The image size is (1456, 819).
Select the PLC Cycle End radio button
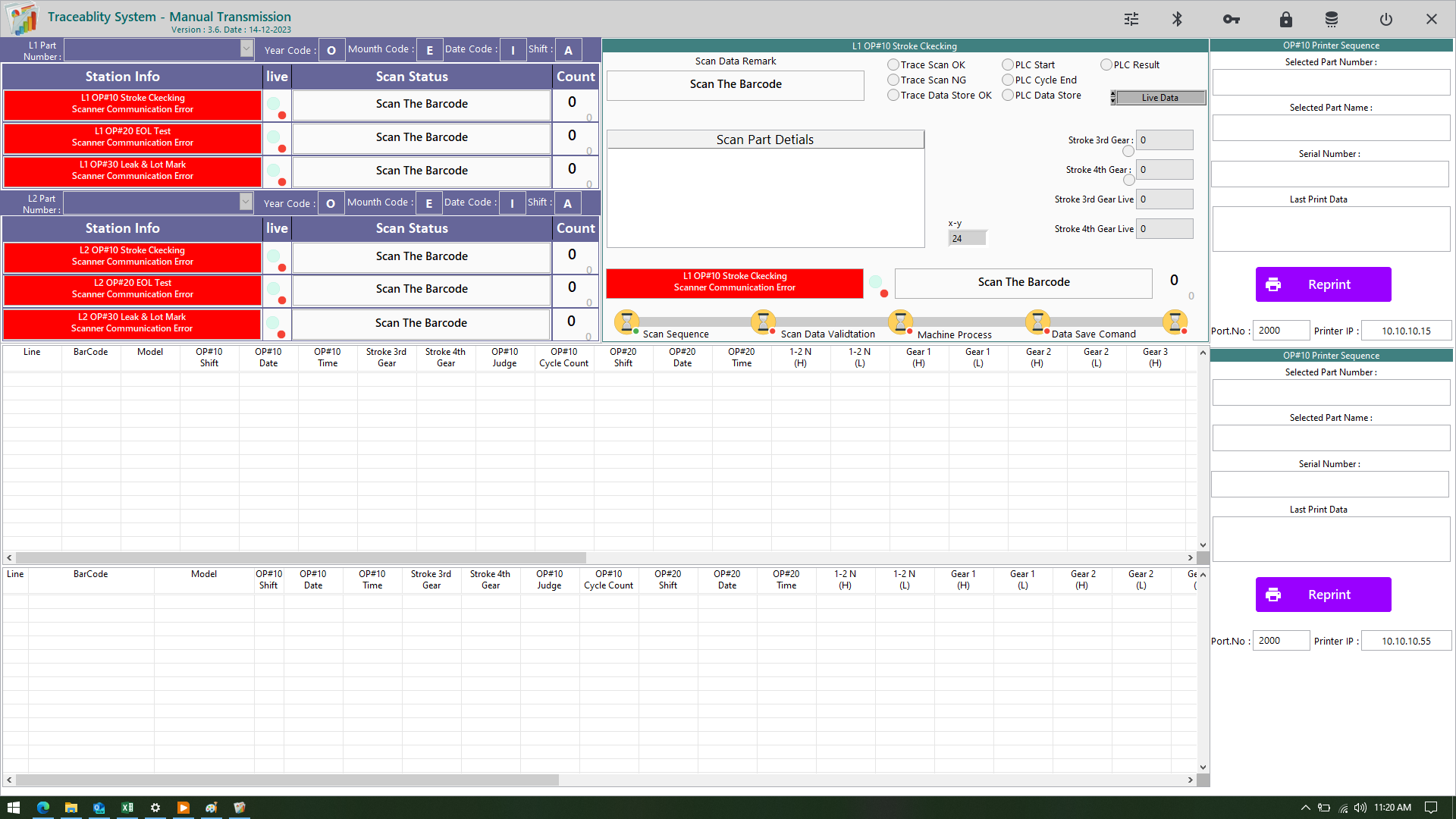click(1008, 80)
